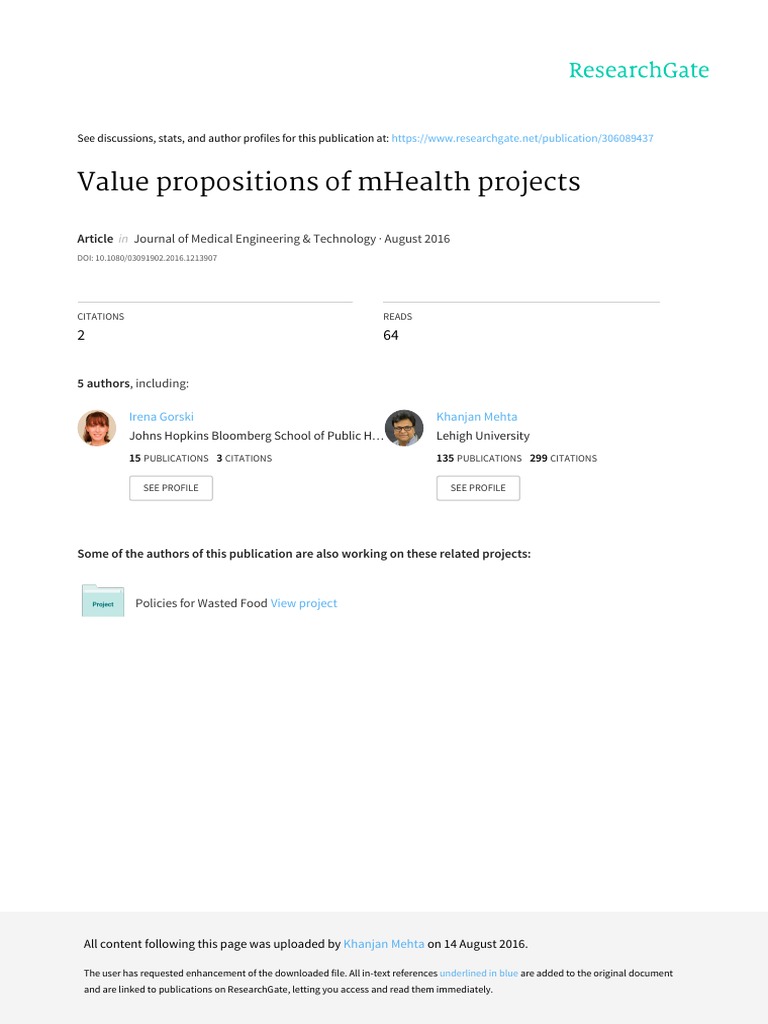This screenshot has height=1024, width=768.
Task: Click the article title 'Value propositions of mHealth projects'
Action: click(329, 183)
